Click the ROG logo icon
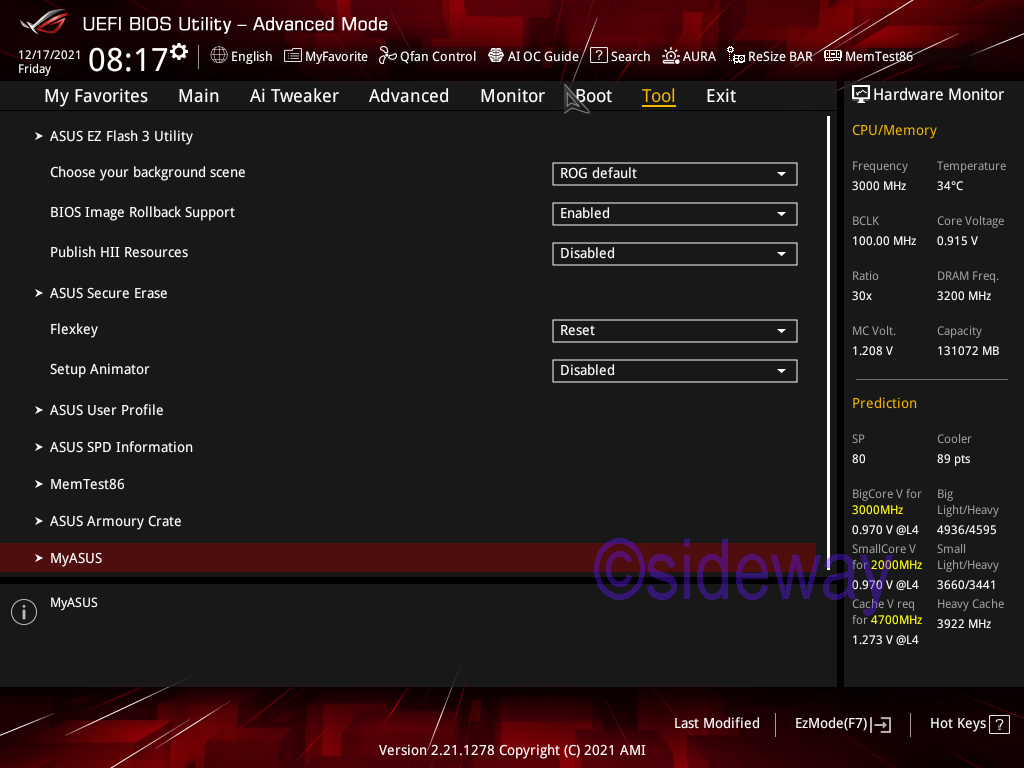This screenshot has width=1024, height=768. coord(44,23)
